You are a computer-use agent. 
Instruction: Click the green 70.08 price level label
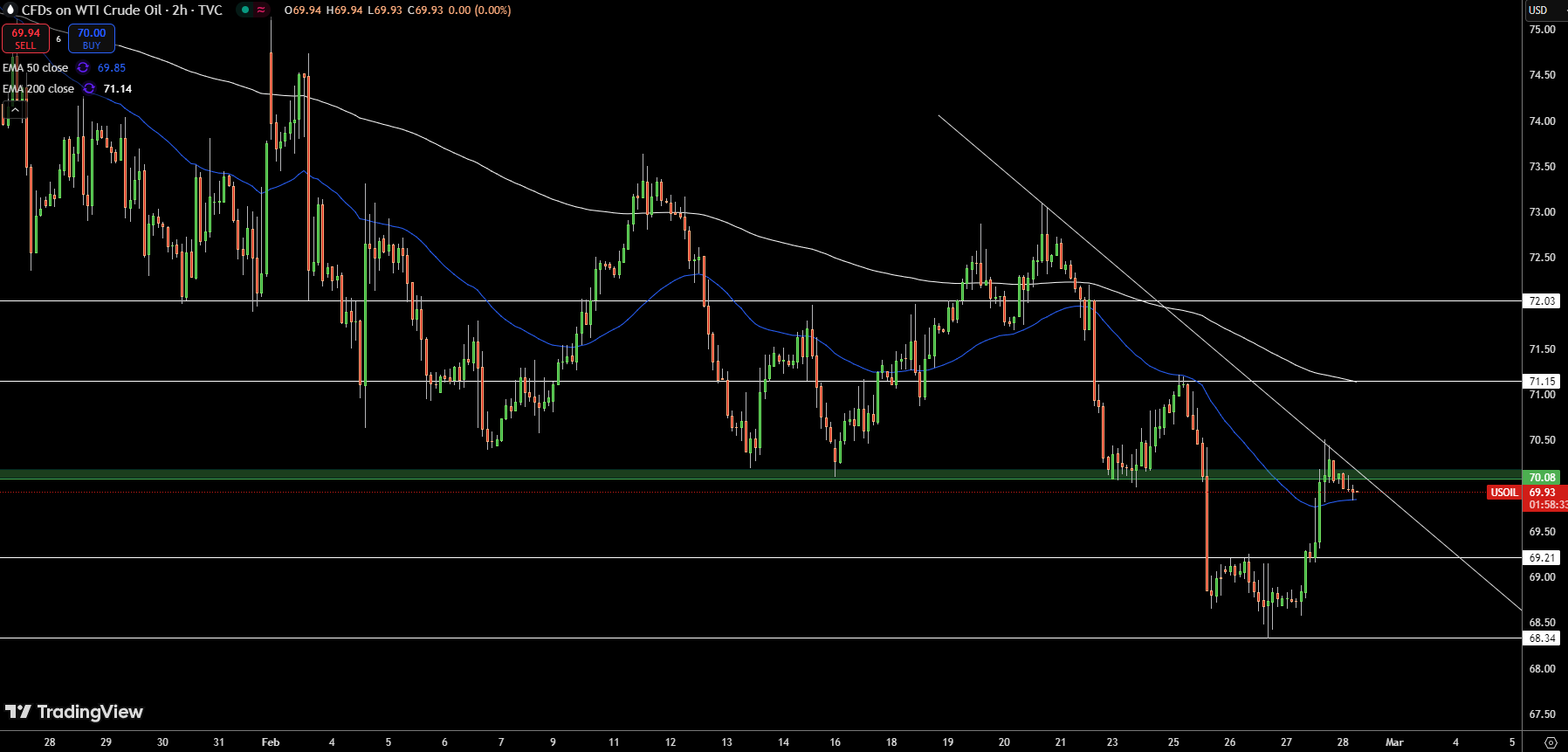(1542, 478)
